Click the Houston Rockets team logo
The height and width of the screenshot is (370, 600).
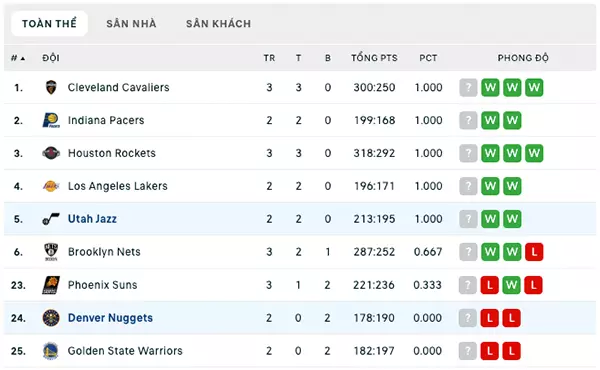tap(51, 153)
